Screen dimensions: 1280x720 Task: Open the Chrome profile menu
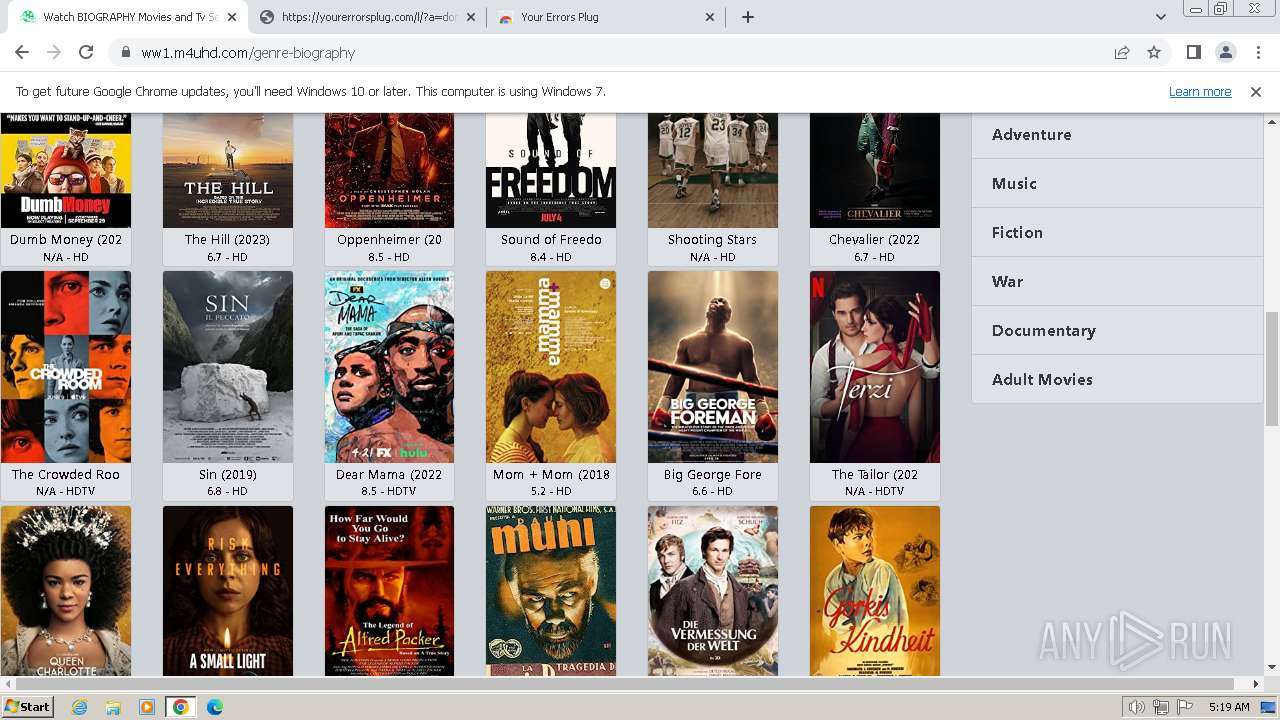pyautogui.click(x=1225, y=53)
